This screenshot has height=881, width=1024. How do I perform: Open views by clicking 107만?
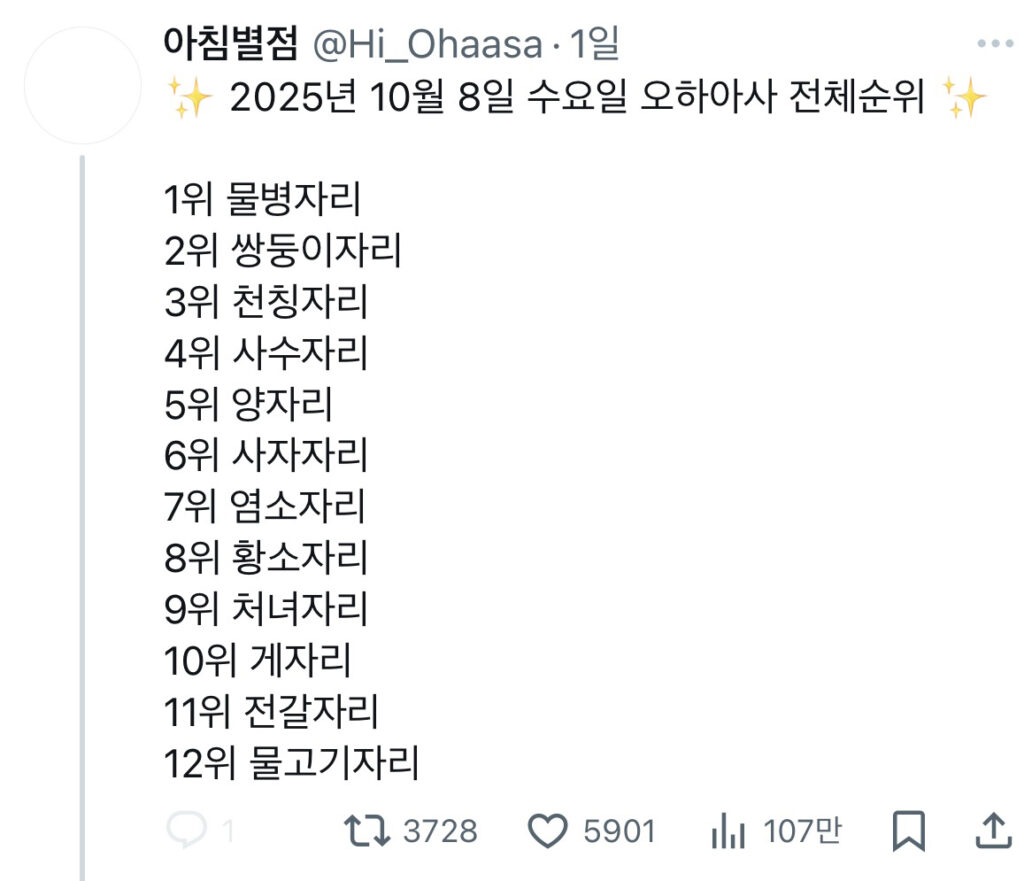point(802,829)
